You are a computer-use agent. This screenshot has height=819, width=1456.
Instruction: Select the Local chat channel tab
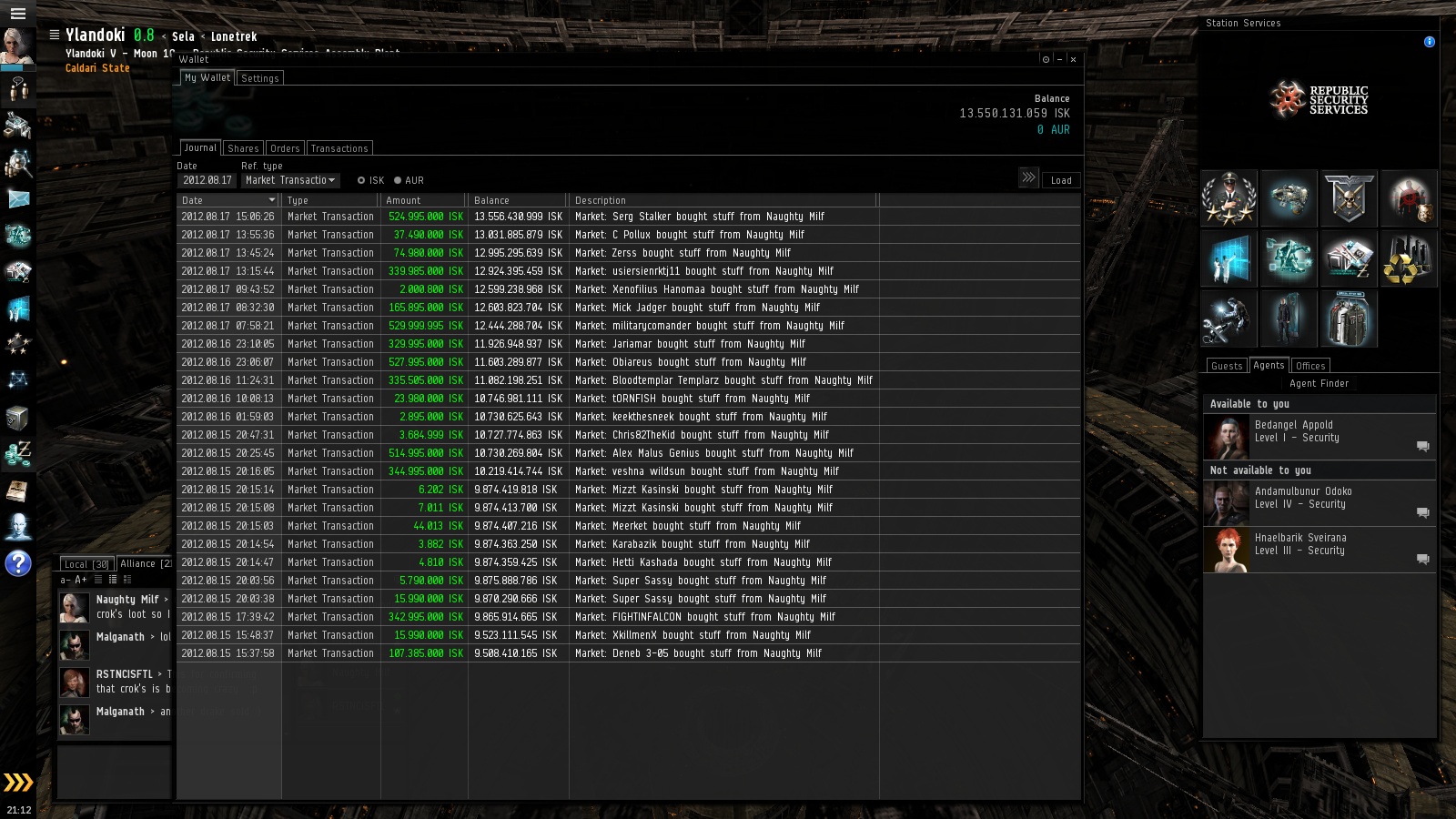coord(86,564)
